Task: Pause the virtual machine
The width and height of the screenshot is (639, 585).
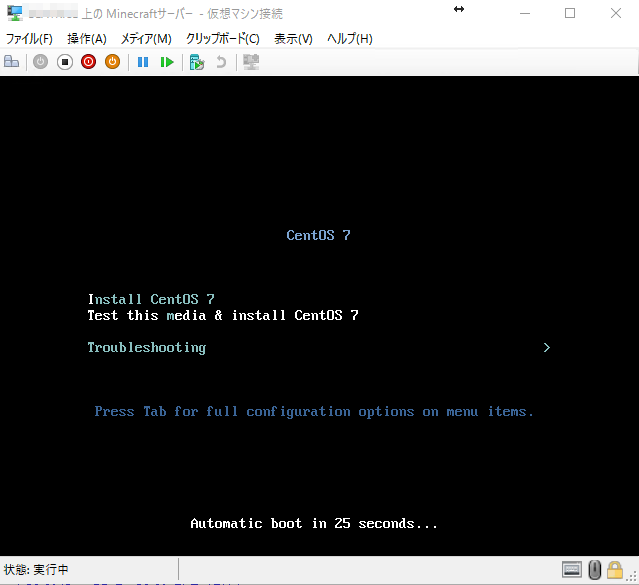Action: pos(143,62)
